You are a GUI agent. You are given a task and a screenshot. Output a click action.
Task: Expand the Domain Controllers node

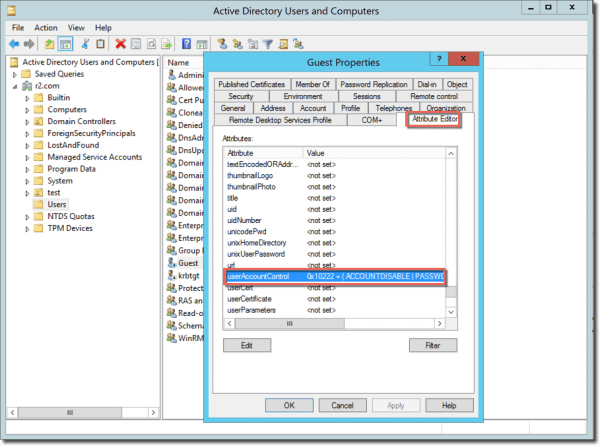click(27, 122)
